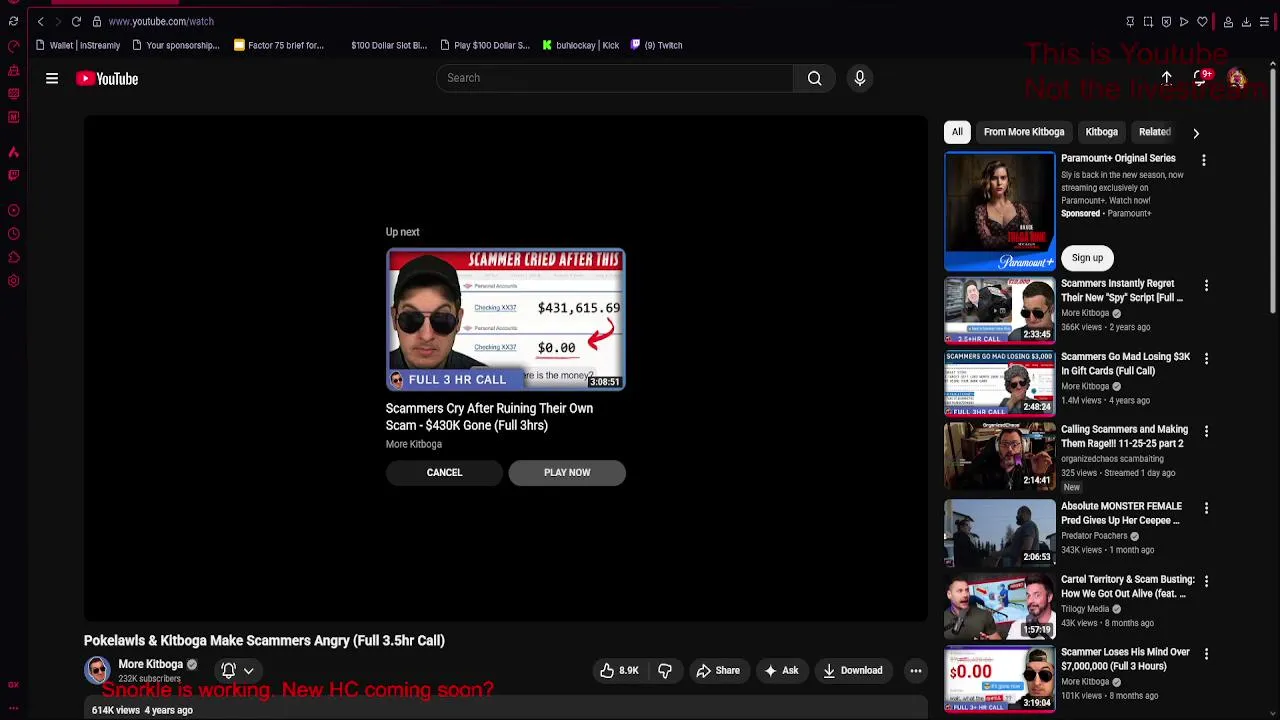Open more actions ellipsis below video
Image resolution: width=1280 pixels, height=720 pixels.
916,670
